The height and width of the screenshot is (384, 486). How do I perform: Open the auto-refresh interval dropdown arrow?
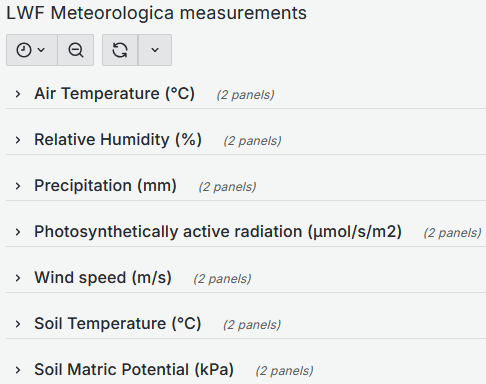pyautogui.click(x=155, y=50)
